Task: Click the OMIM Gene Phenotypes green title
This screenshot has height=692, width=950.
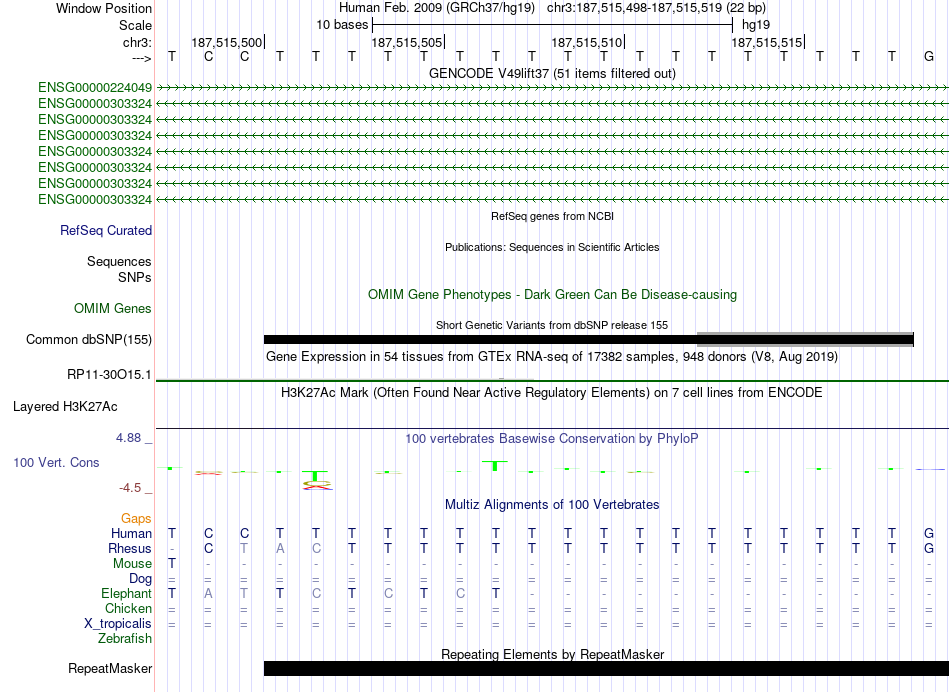Action: click(x=553, y=294)
